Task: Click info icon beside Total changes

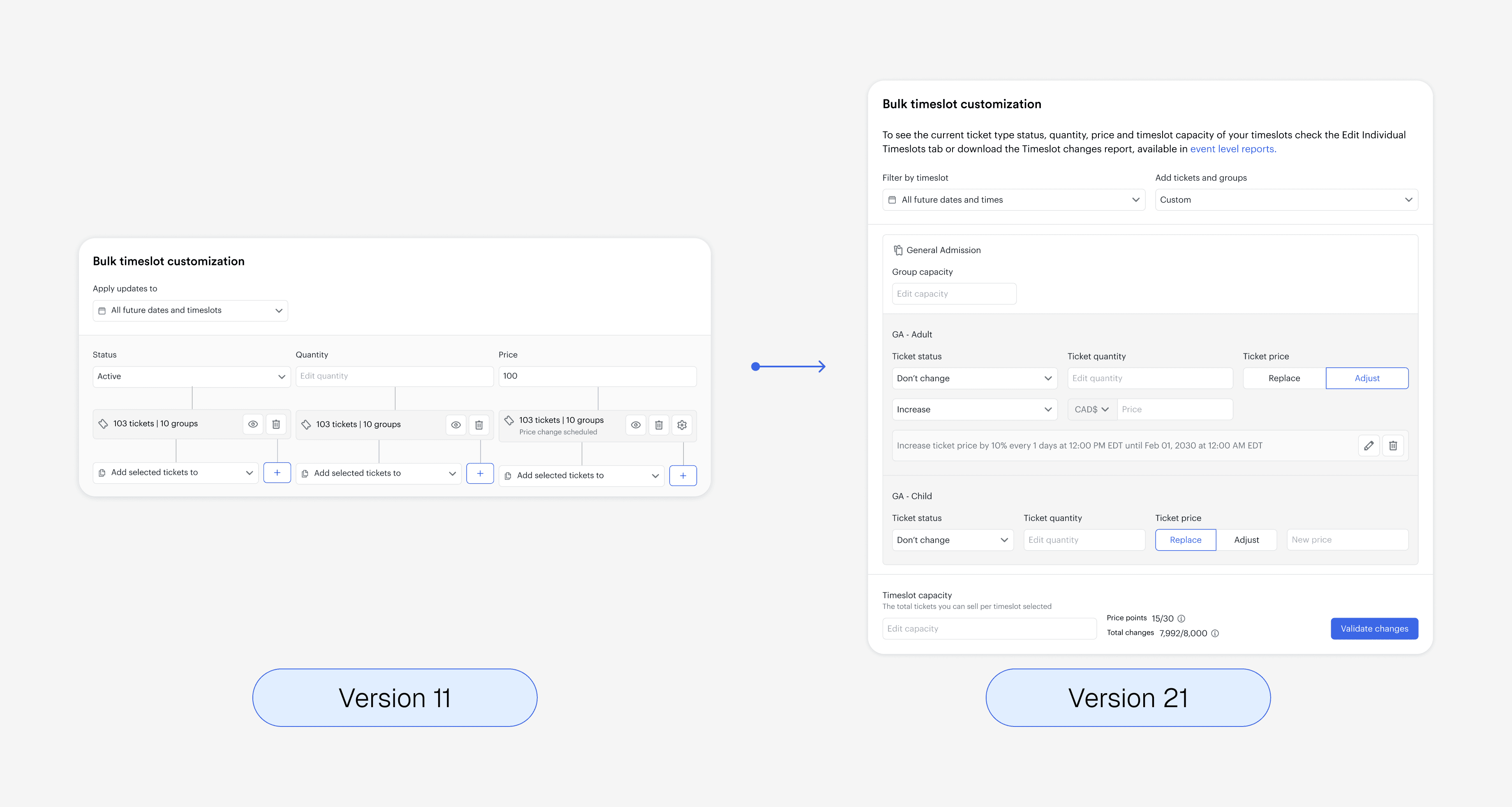Action: click(1215, 634)
